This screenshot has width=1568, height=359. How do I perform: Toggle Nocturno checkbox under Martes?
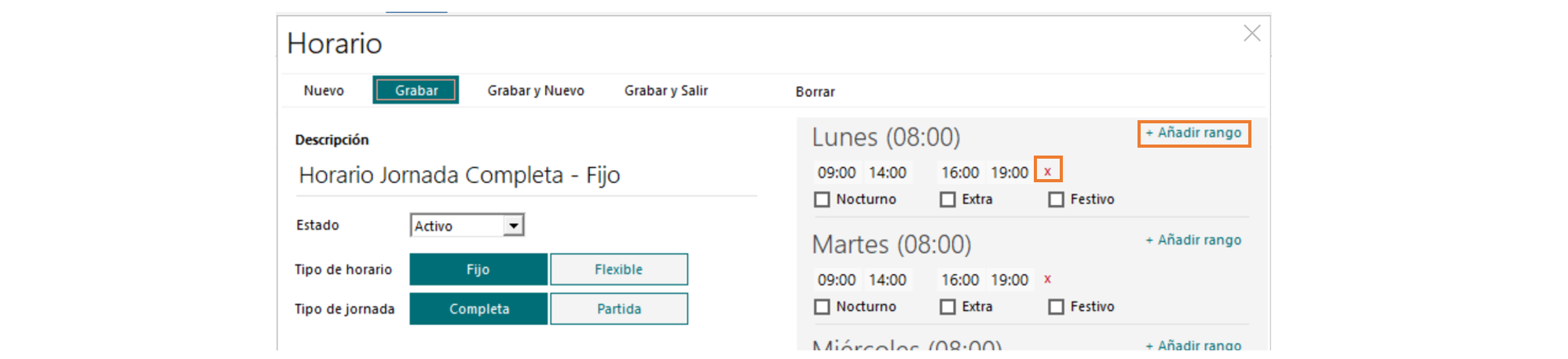pyautogui.click(x=822, y=307)
